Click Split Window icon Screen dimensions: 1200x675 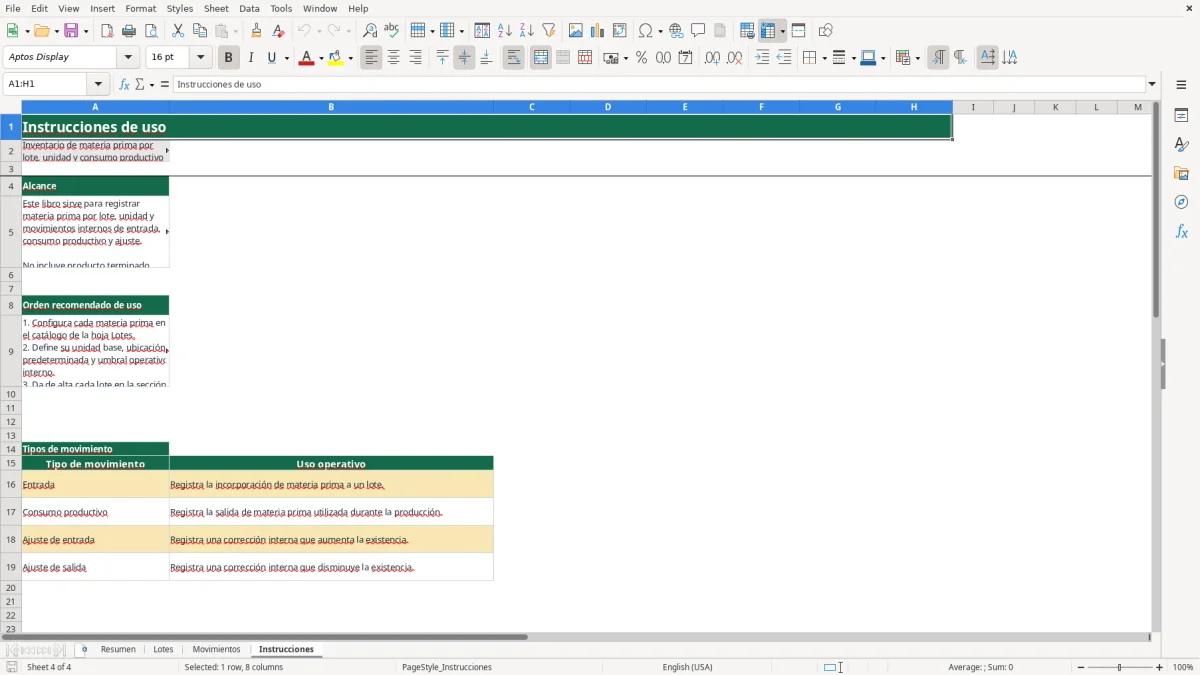click(799, 31)
